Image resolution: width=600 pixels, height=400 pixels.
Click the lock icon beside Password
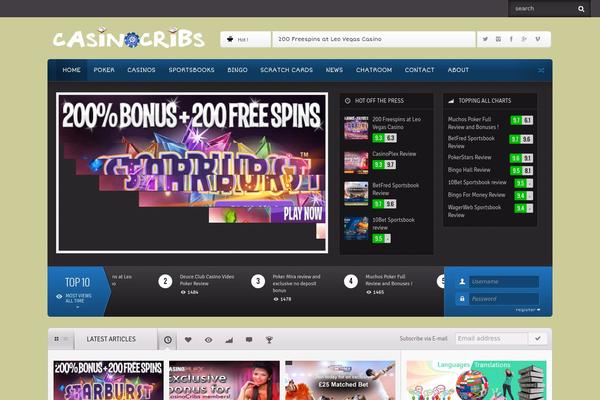[x=462, y=299]
